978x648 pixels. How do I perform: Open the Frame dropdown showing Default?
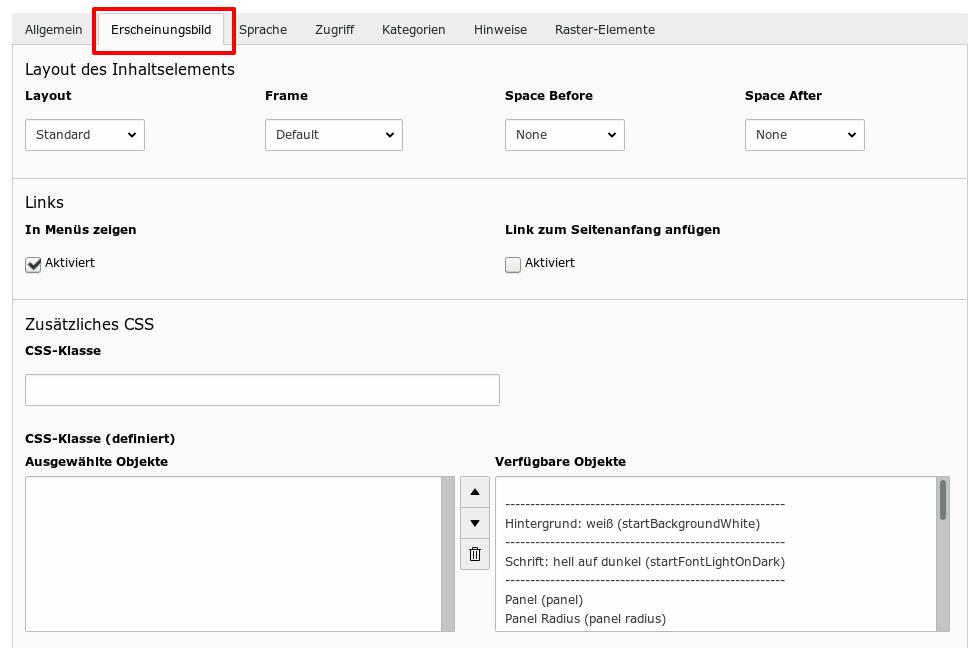pyautogui.click(x=334, y=135)
